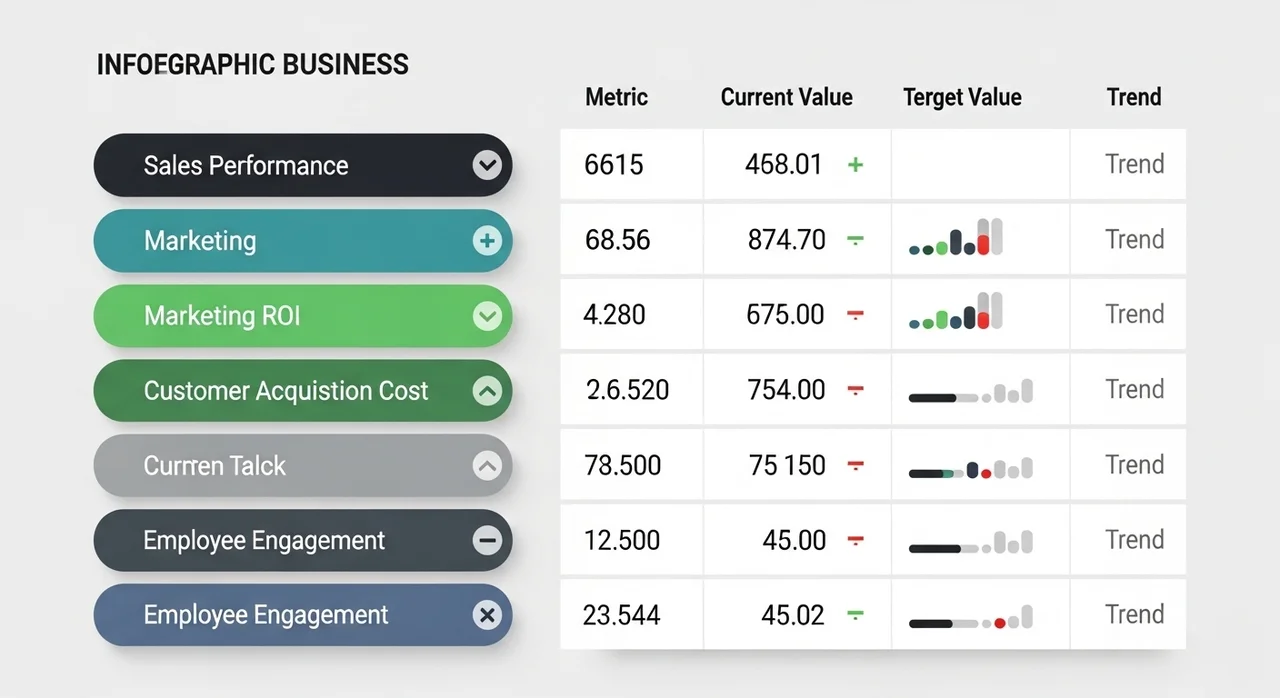Collapse the Curren Talck row chevron
Screen dimensions: 1280x698
pyautogui.click(x=487, y=465)
